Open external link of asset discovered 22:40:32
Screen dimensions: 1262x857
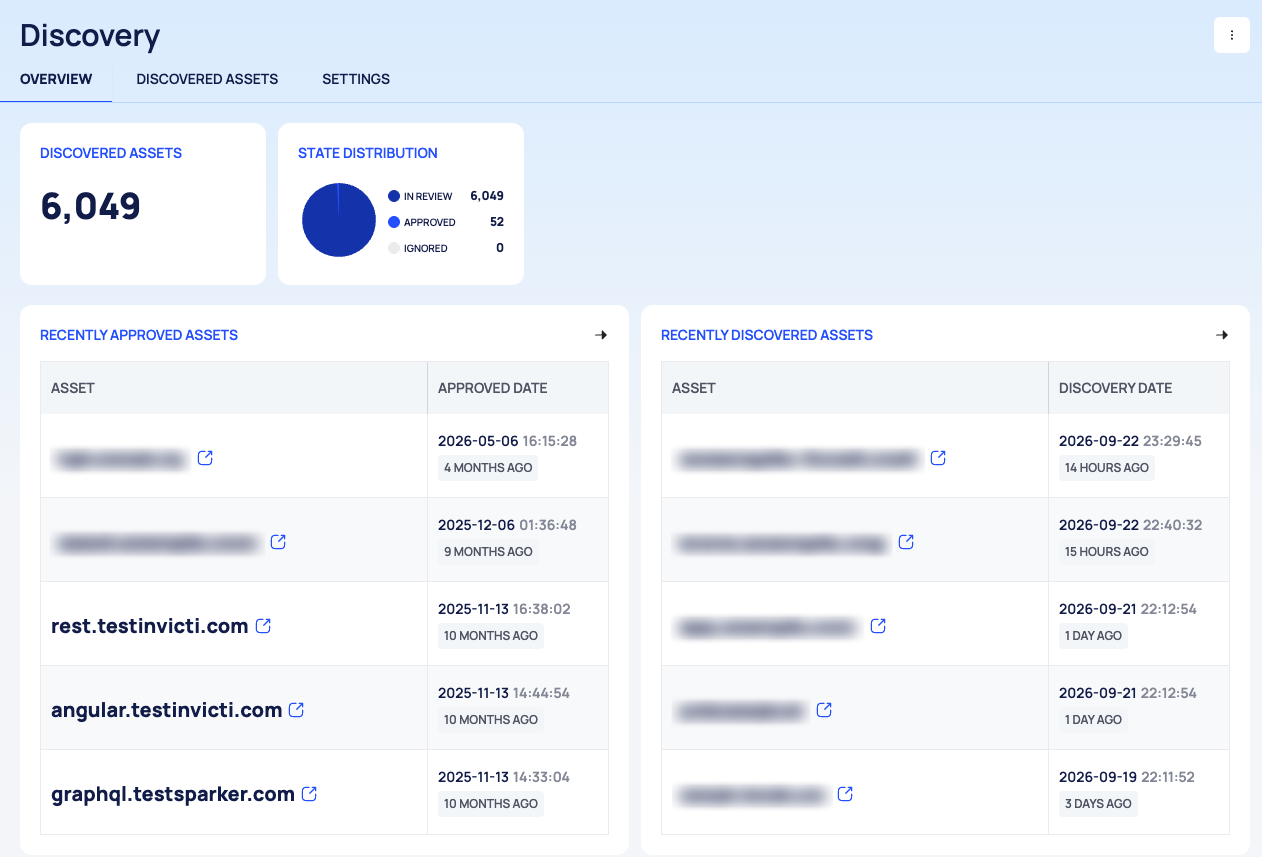[x=906, y=542]
